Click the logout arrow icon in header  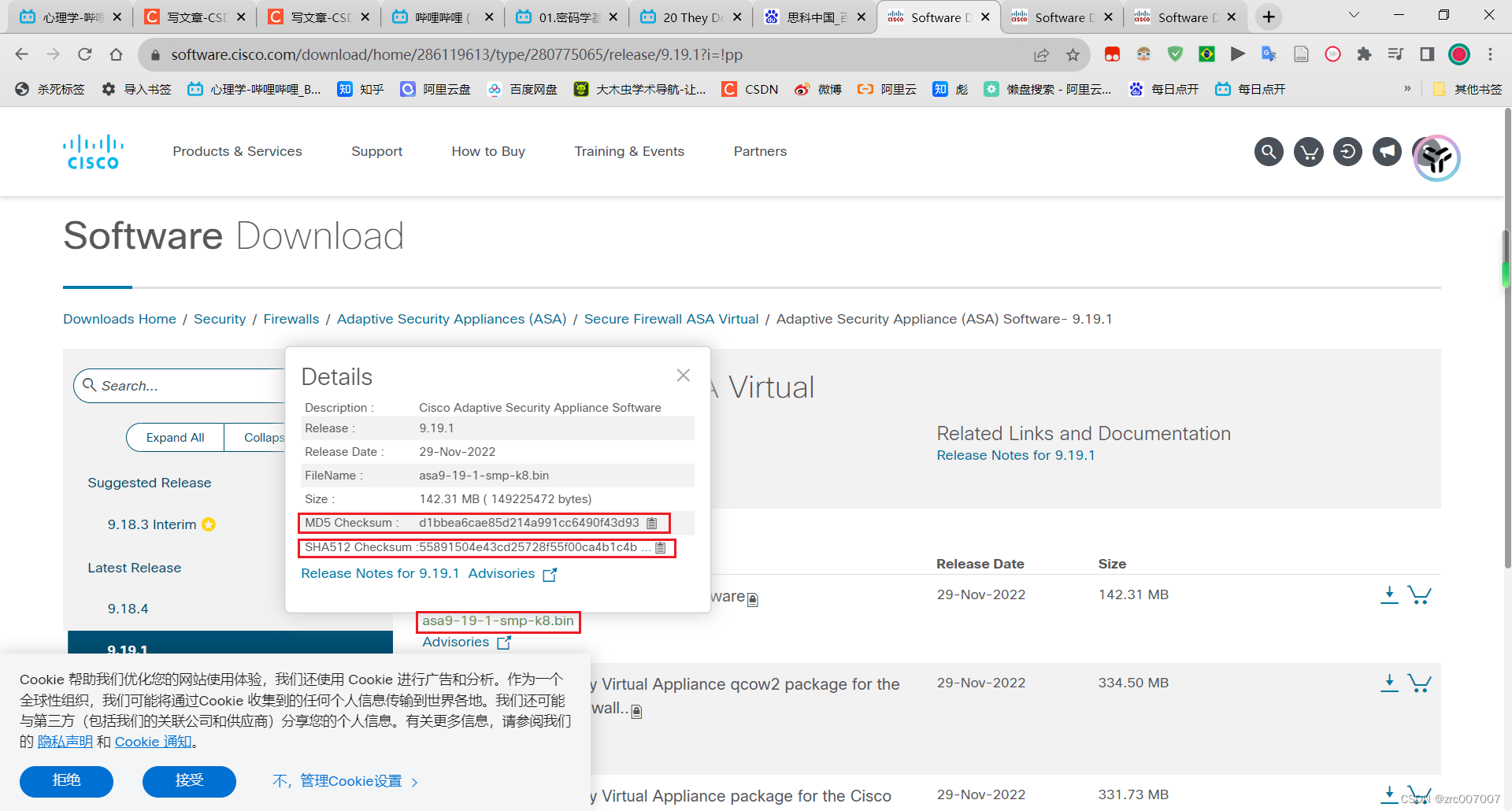pos(1347,151)
